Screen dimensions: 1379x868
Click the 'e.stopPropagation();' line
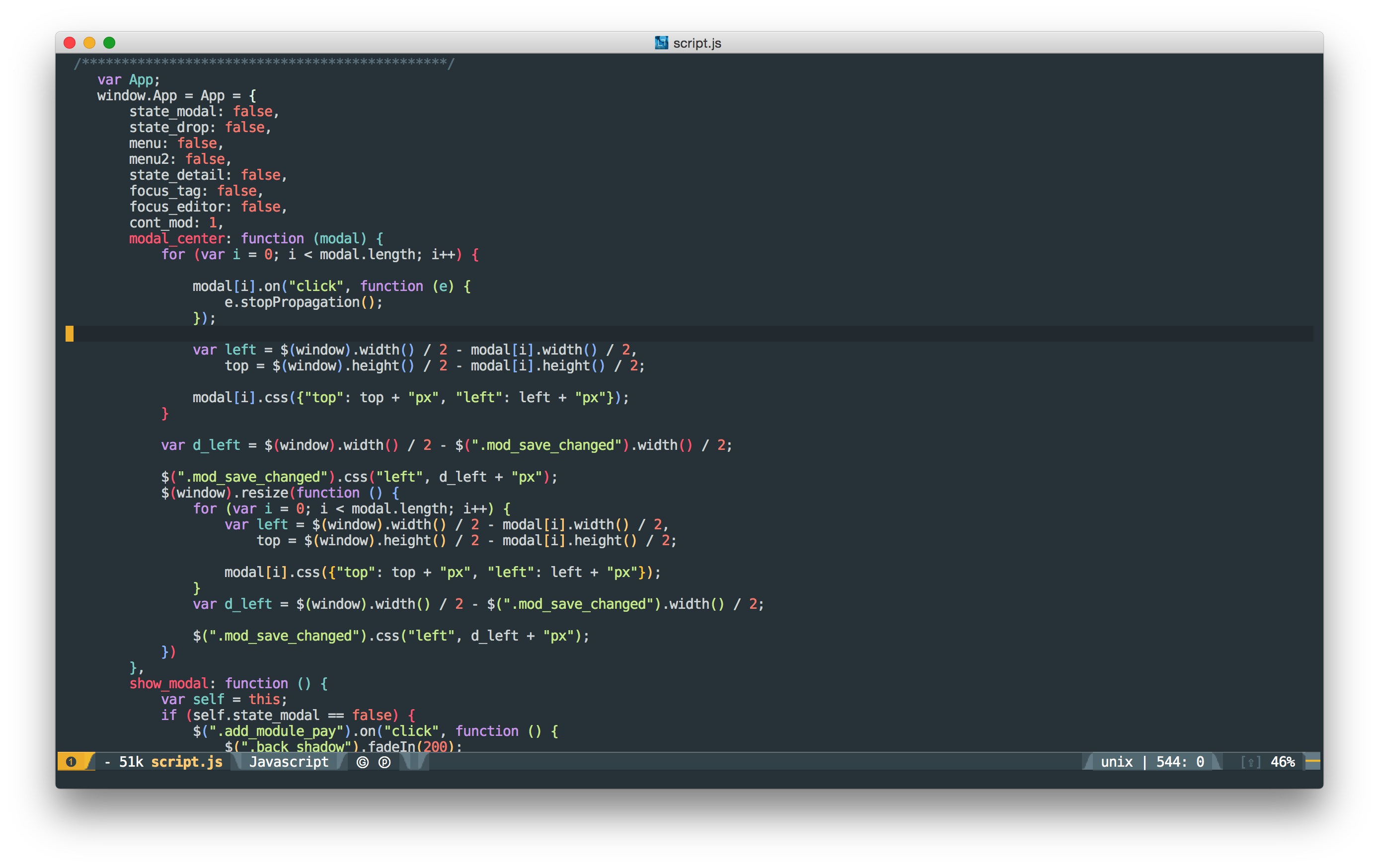[x=304, y=302]
